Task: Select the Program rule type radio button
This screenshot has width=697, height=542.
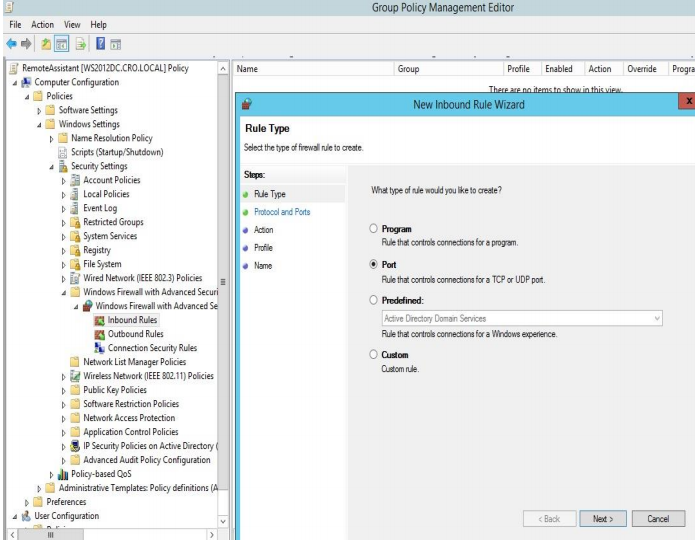Action: (374, 229)
